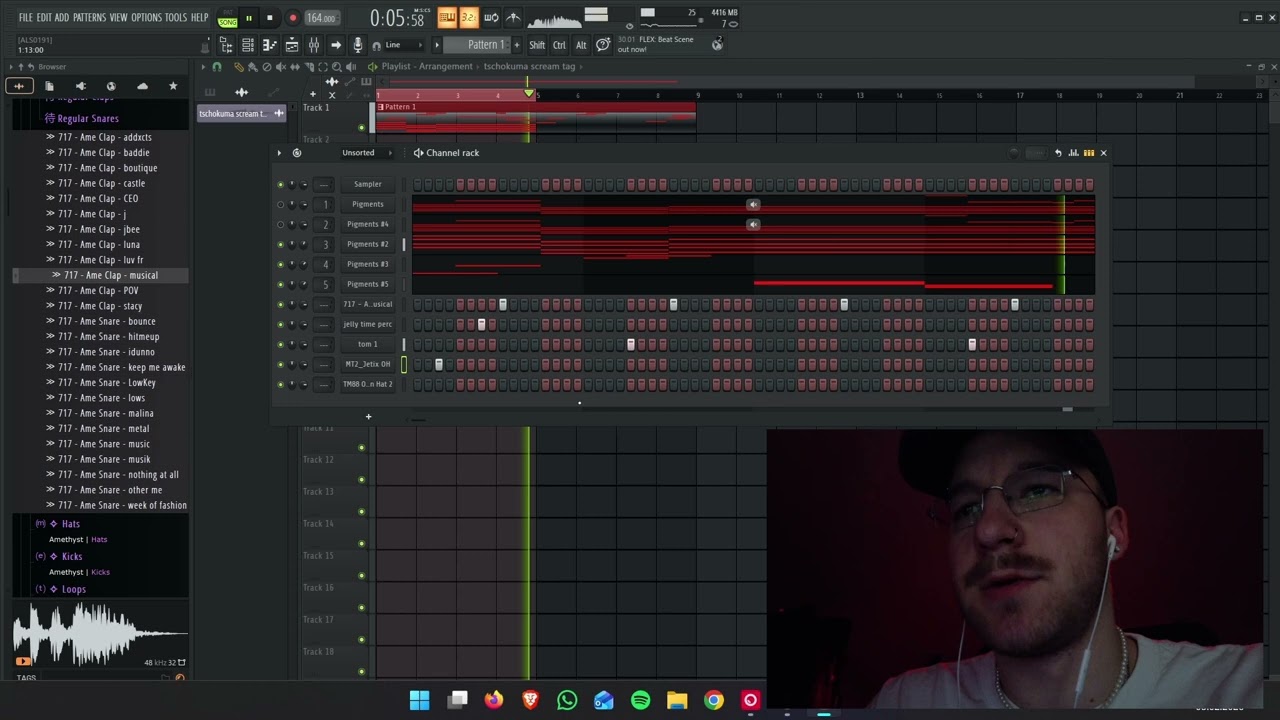Select 717 - Ame Clap - luna sample
Image resolution: width=1280 pixels, height=720 pixels.
point(99,244)
